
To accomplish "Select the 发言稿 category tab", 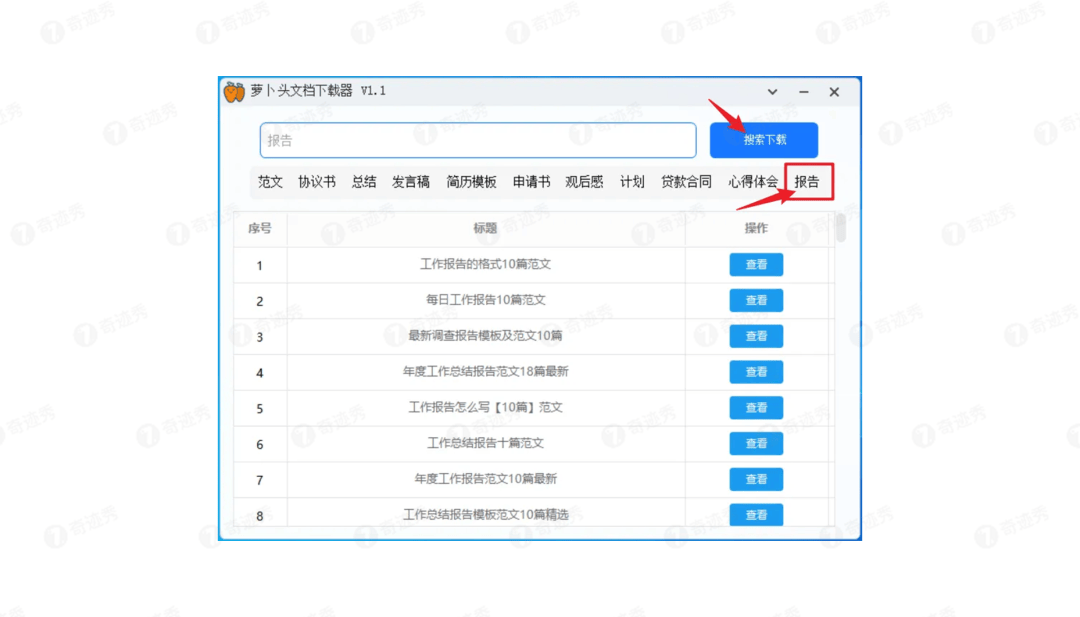I will [411, 182].
